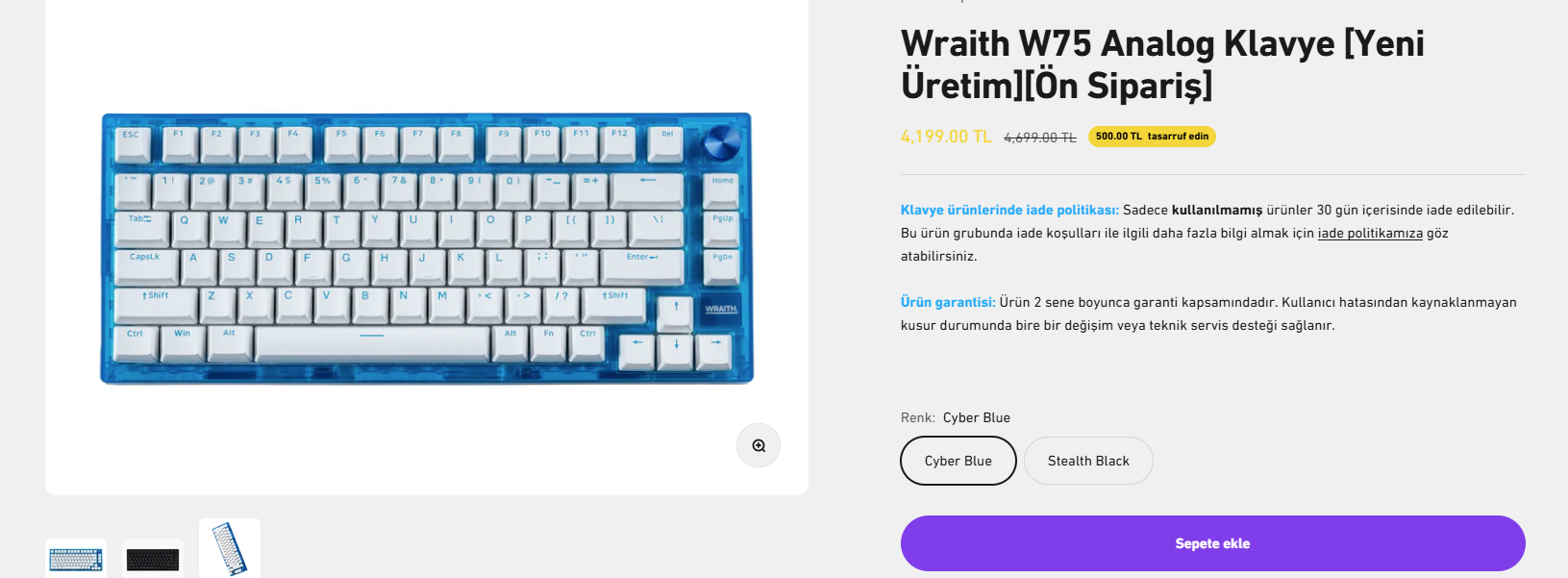View the blue keyboard front thumbnail

76,559
